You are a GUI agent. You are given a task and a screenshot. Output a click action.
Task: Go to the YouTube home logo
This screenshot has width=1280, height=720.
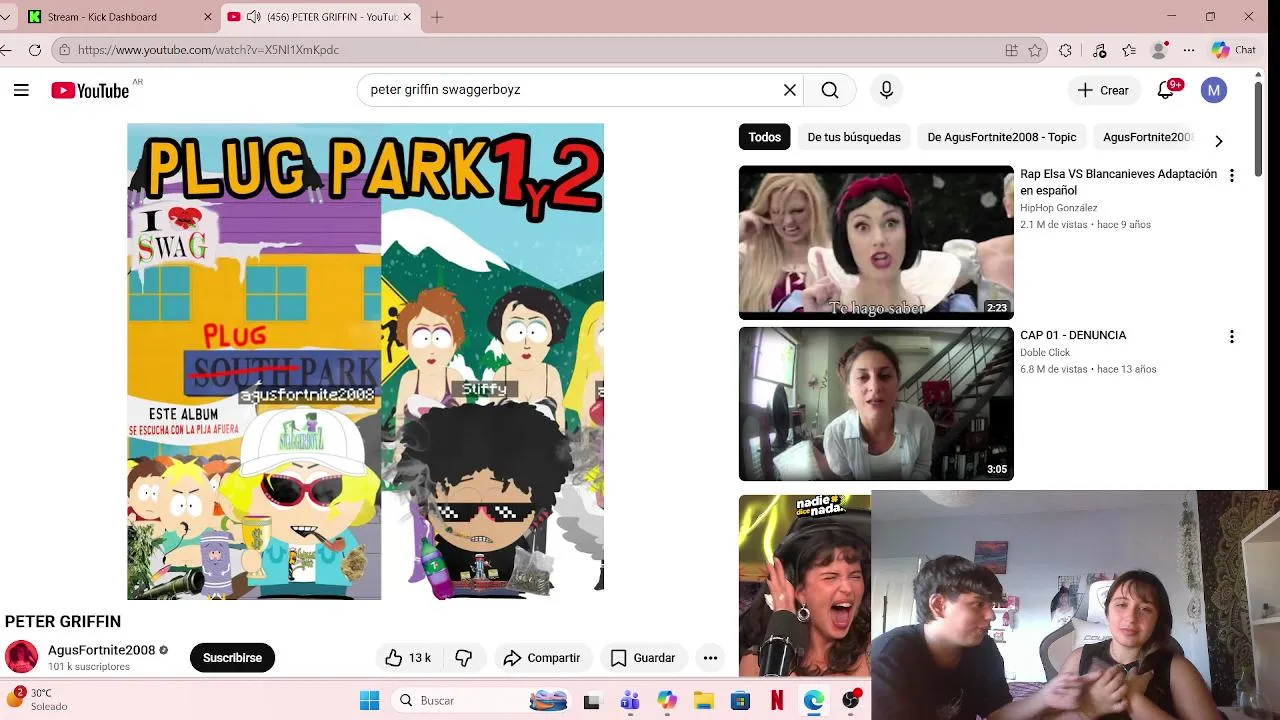(90, 91)
